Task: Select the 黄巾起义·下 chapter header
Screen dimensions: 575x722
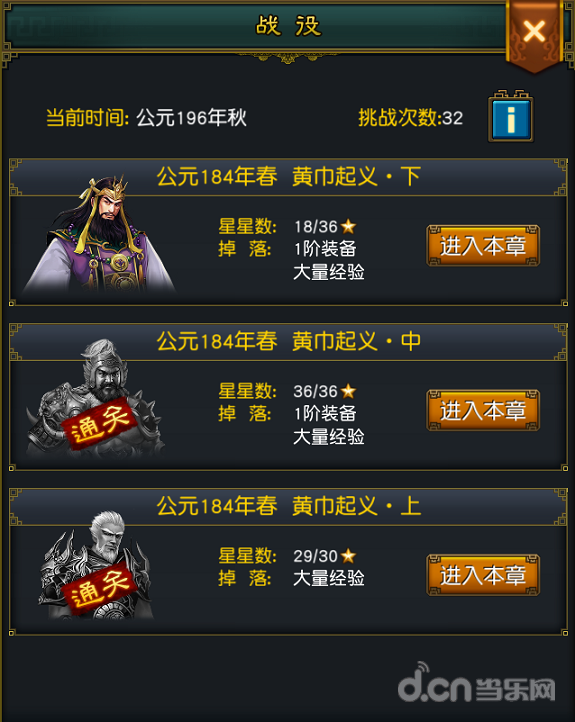Action: coord(288,177)
